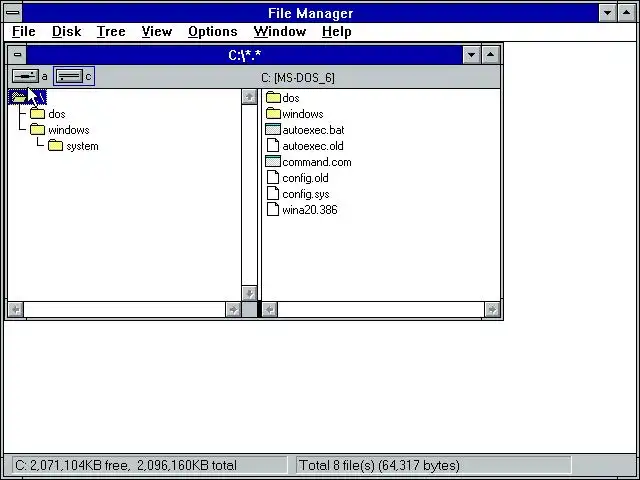Maximize the File Manager window
This screenshot has height=480, width=640.
pos(627,13)
